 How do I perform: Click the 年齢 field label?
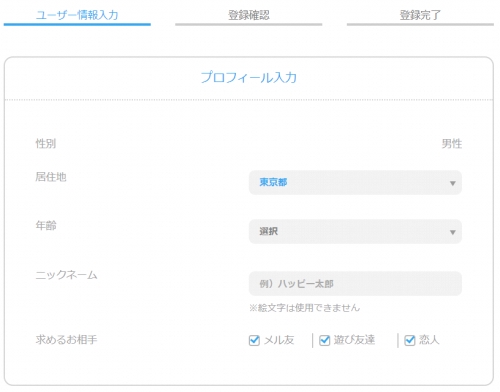(x=46, y=226)
